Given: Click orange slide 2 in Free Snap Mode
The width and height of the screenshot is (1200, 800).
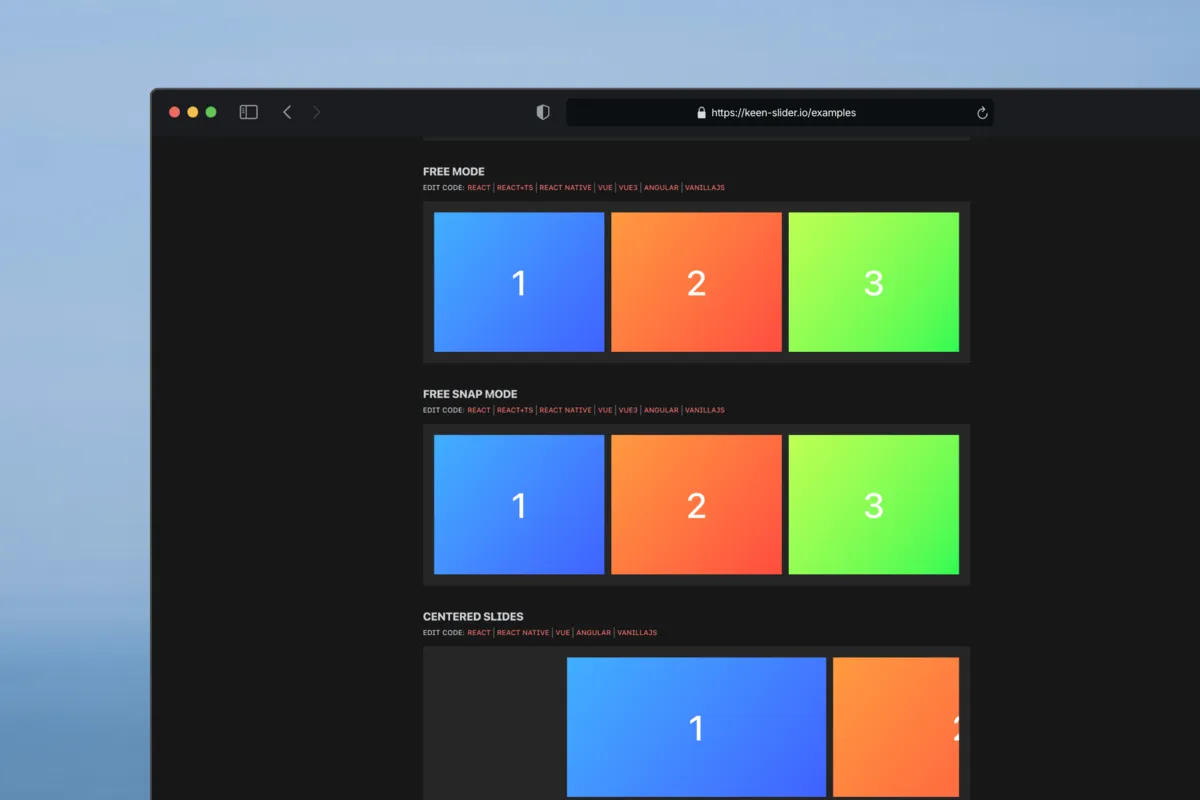Looking at the screenshot, I should tap(696, 505).
